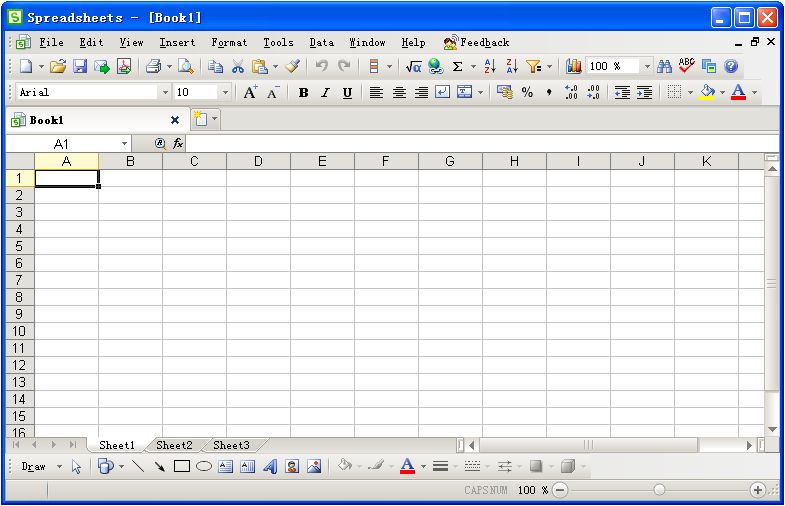Decrease the font size
The image size is (785, 506).
coord(272,93)
